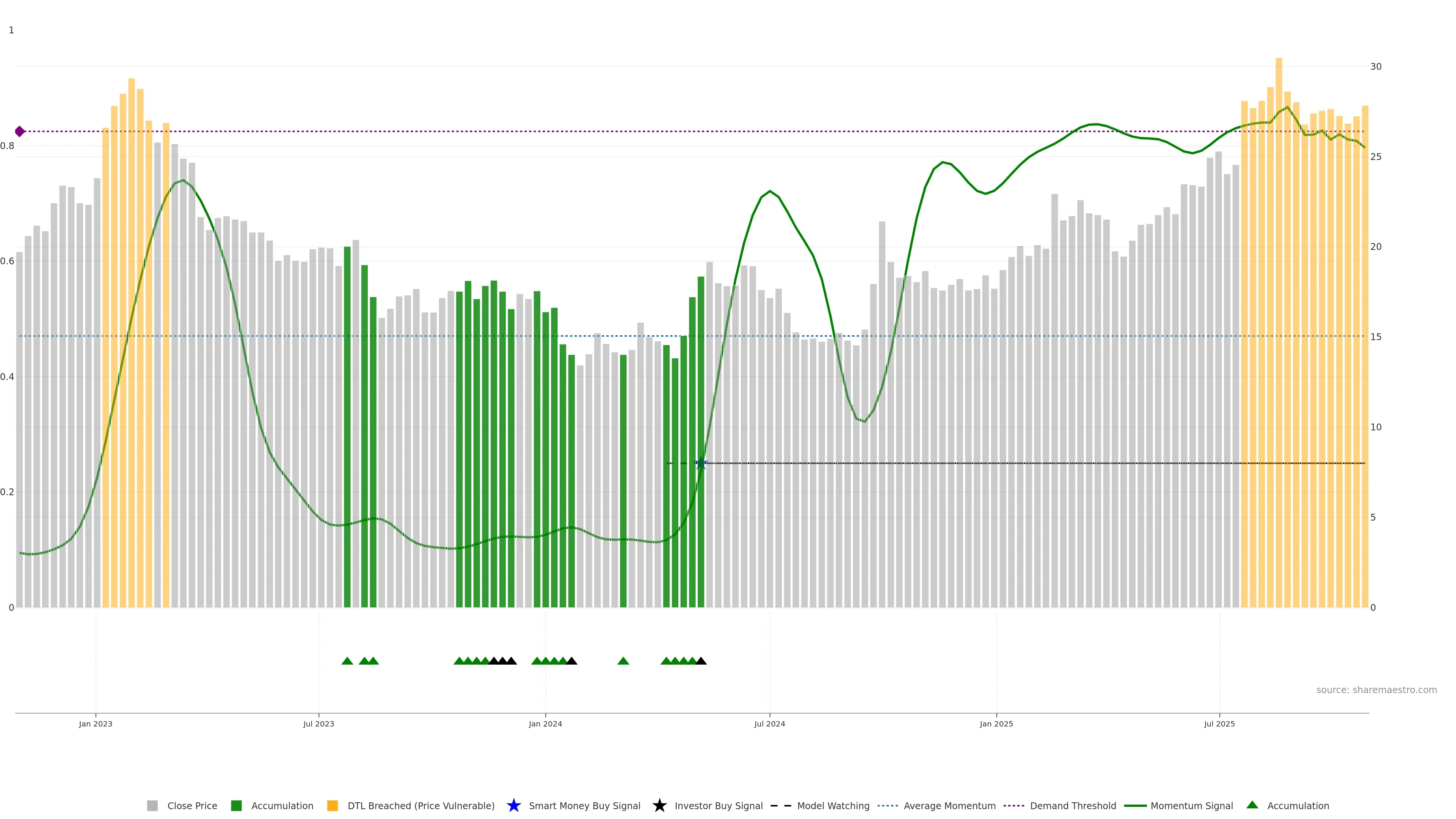The width and height of the screenshot is (1456, 819).
Task: Click the orange DTL Breached legend swatch
Action: coord(333,806)
